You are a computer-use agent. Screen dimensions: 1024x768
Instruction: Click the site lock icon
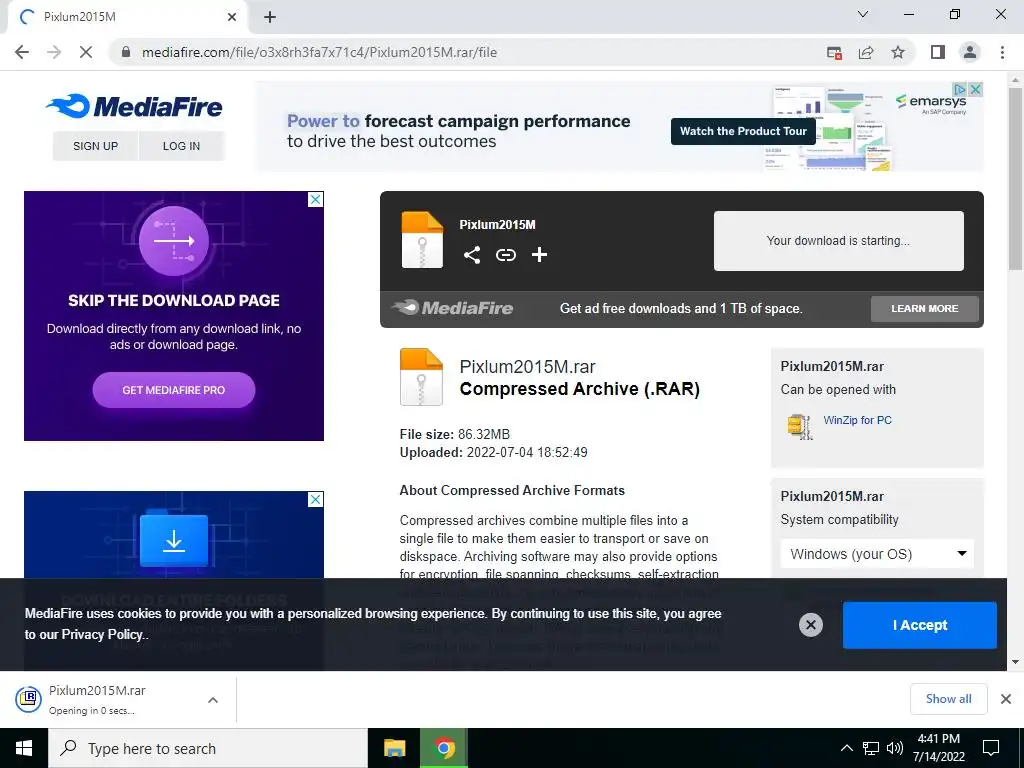(126, 52)
